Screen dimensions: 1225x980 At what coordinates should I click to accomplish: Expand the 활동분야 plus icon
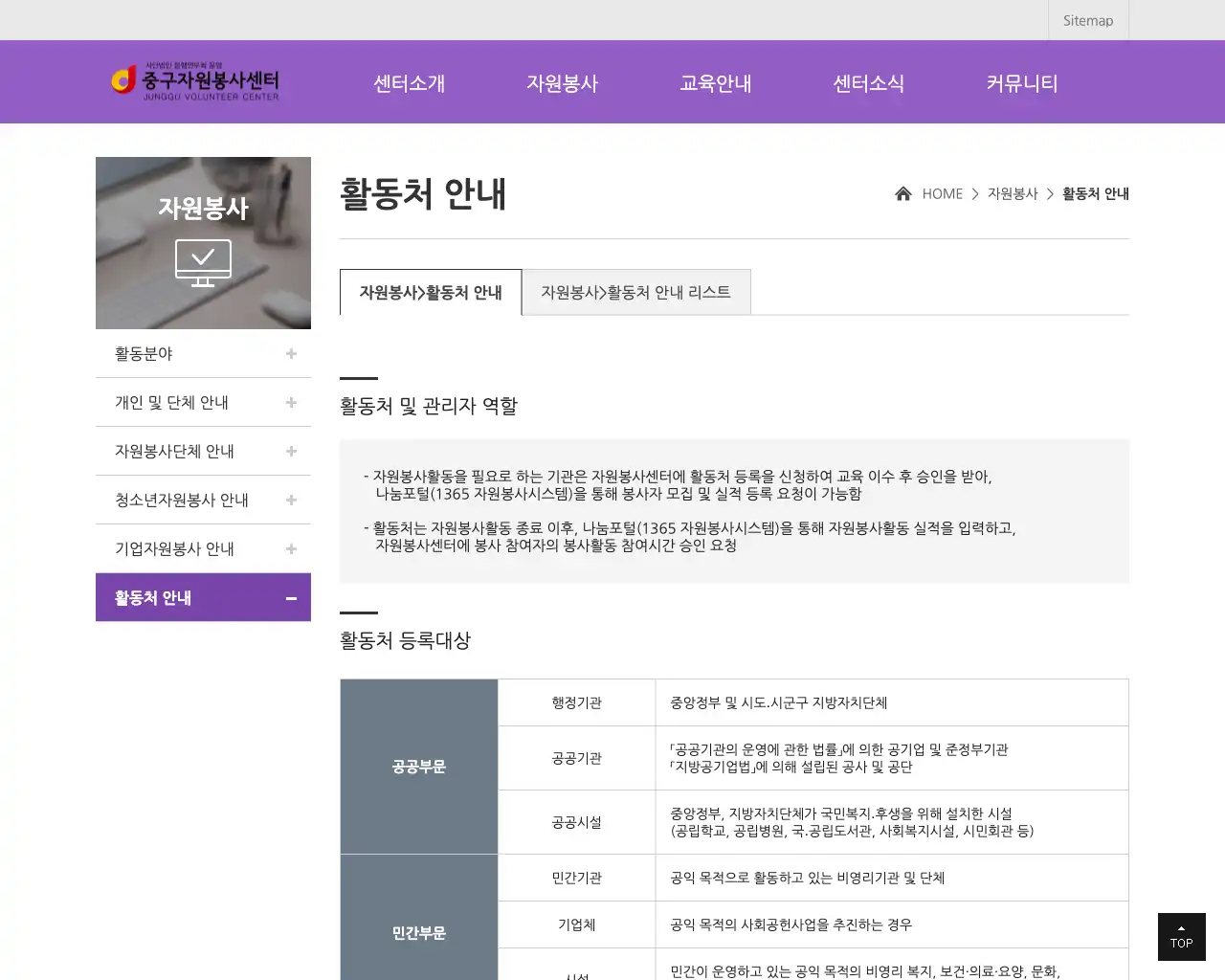click(291, 354)
